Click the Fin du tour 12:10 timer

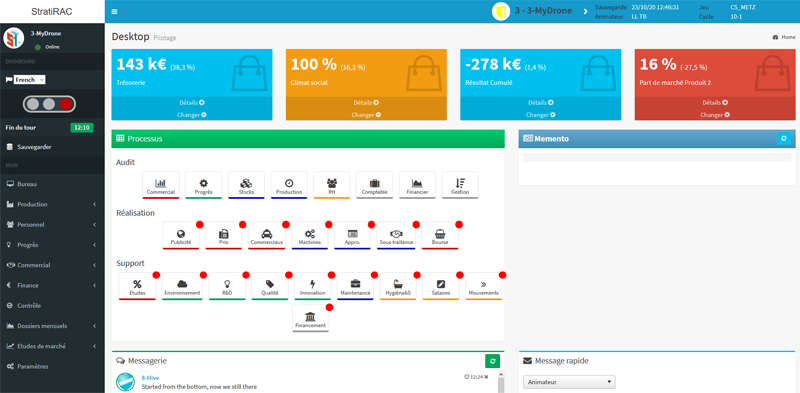82,128
